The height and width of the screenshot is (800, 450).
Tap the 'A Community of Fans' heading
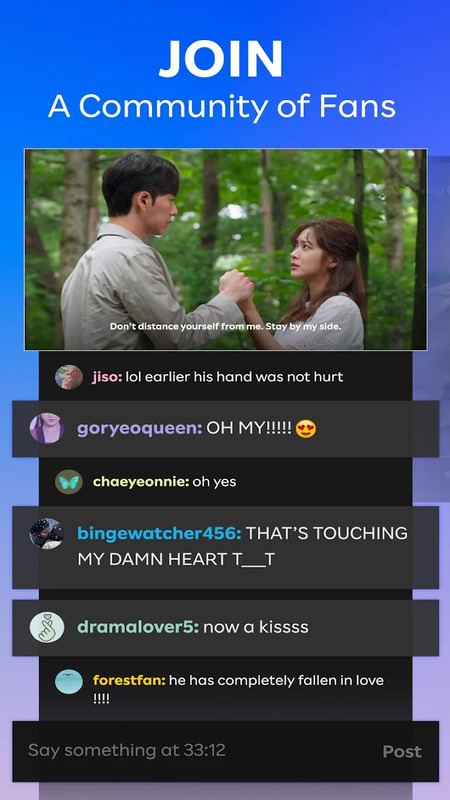point(222,106)
